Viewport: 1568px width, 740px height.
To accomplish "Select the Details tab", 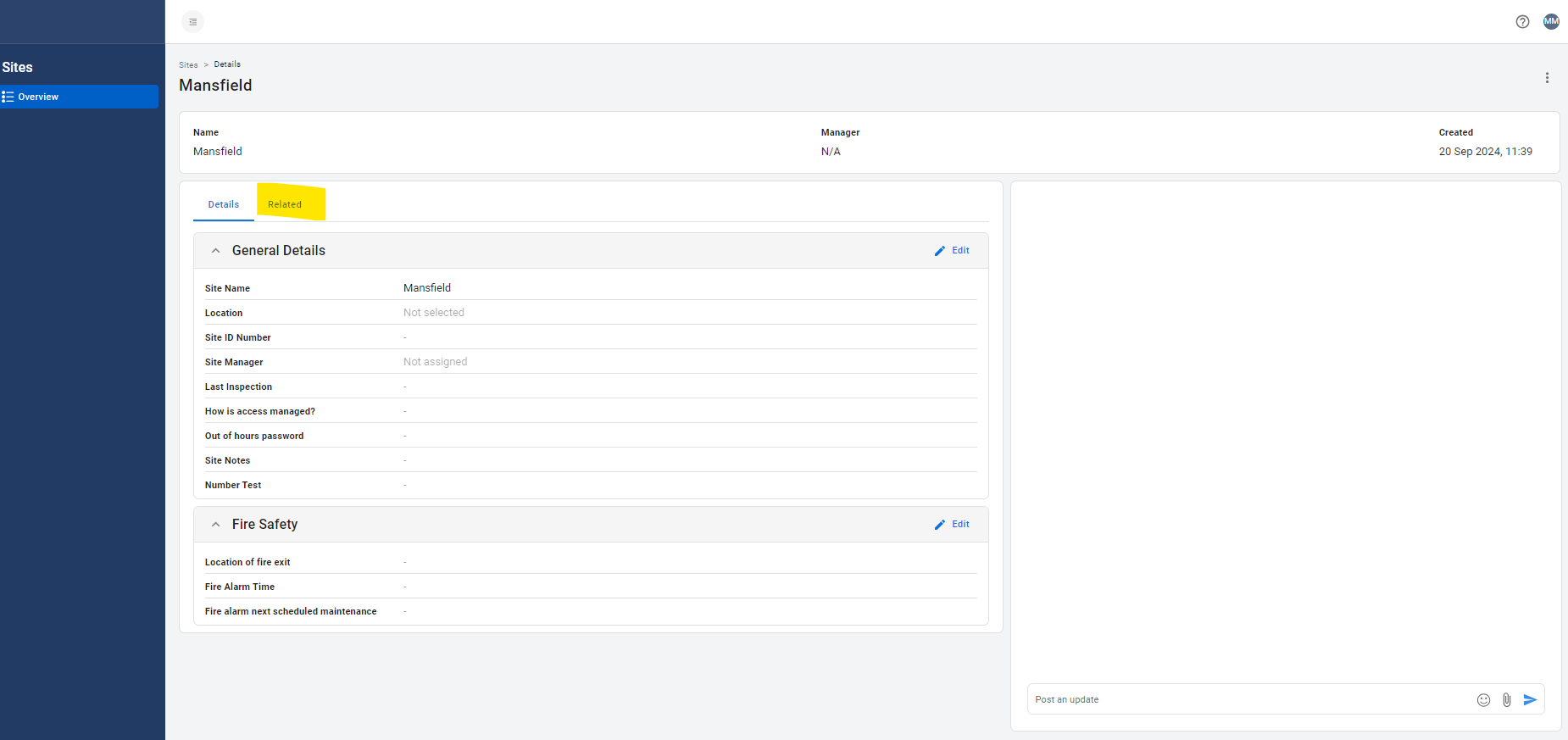I will coord(224,204).
